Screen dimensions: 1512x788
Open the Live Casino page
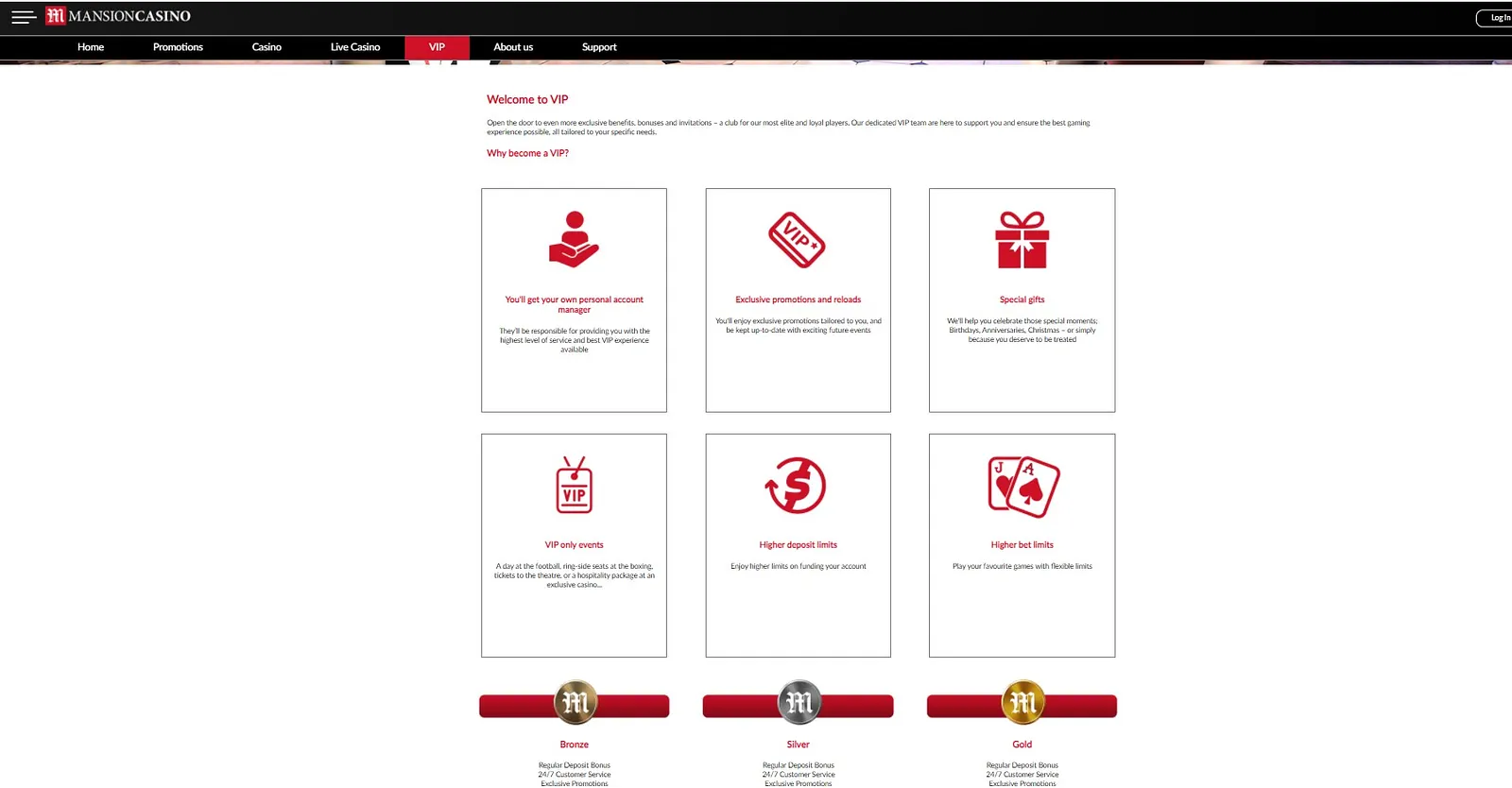[355, 47]
